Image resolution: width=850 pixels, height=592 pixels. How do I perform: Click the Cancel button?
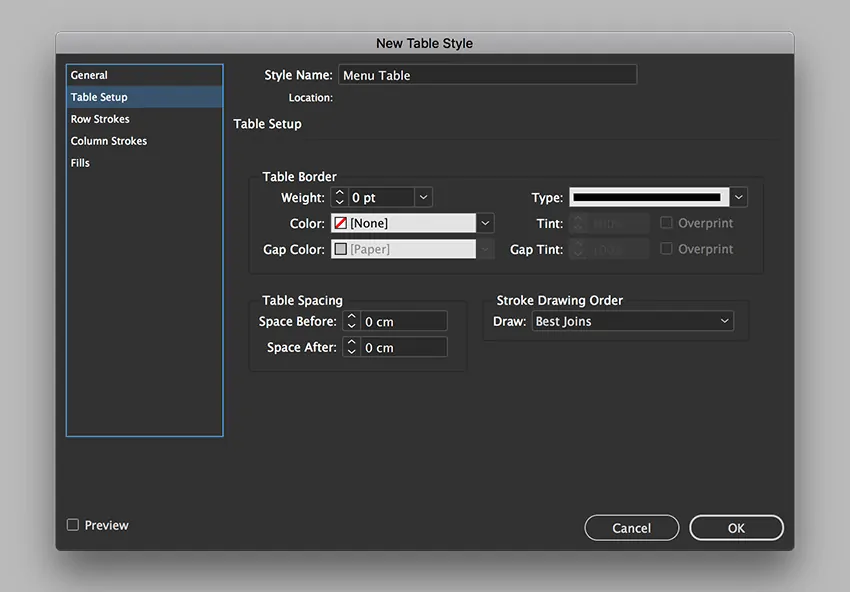pos(631,528)
